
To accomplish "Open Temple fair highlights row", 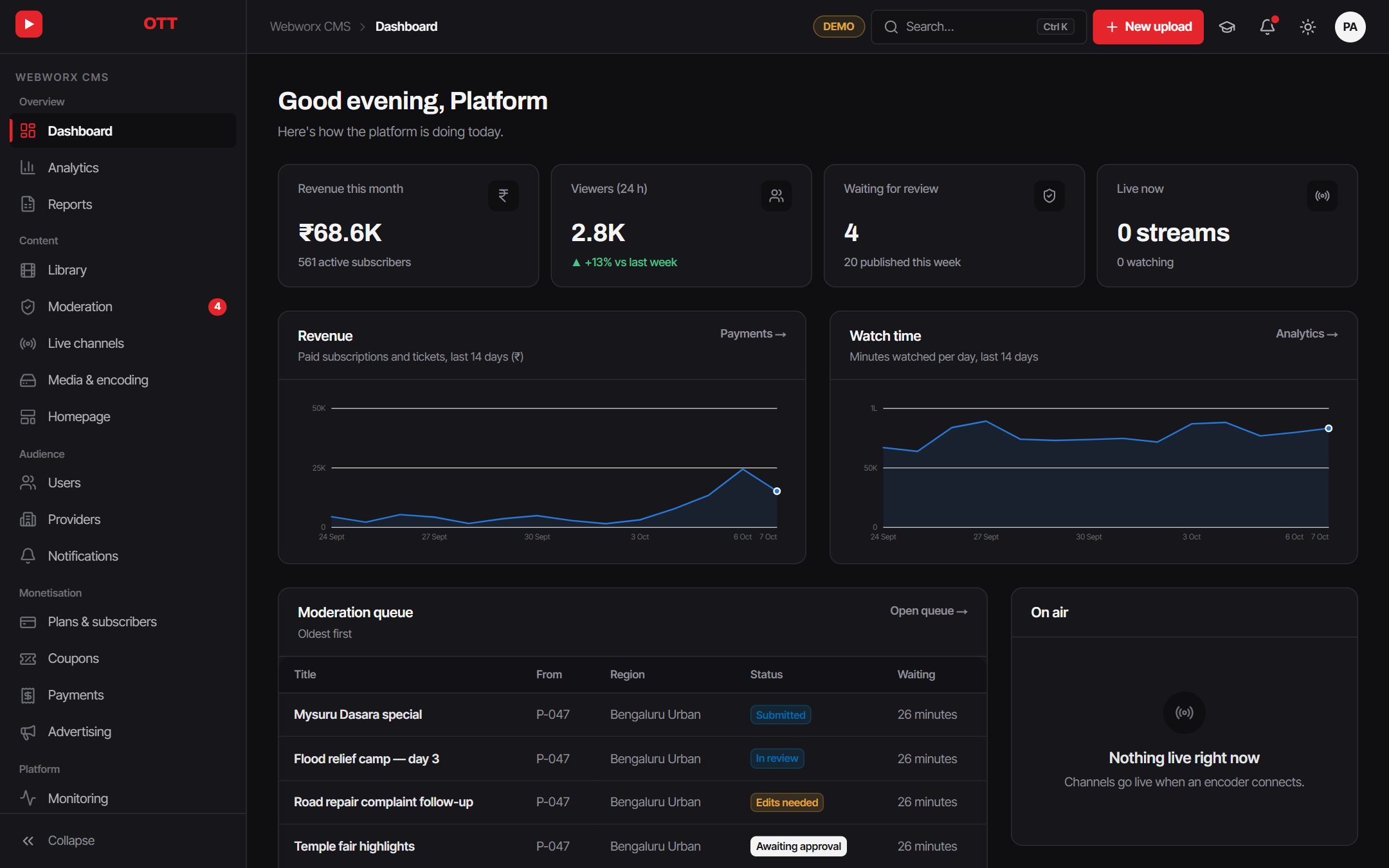I will (x=632, y=846).
